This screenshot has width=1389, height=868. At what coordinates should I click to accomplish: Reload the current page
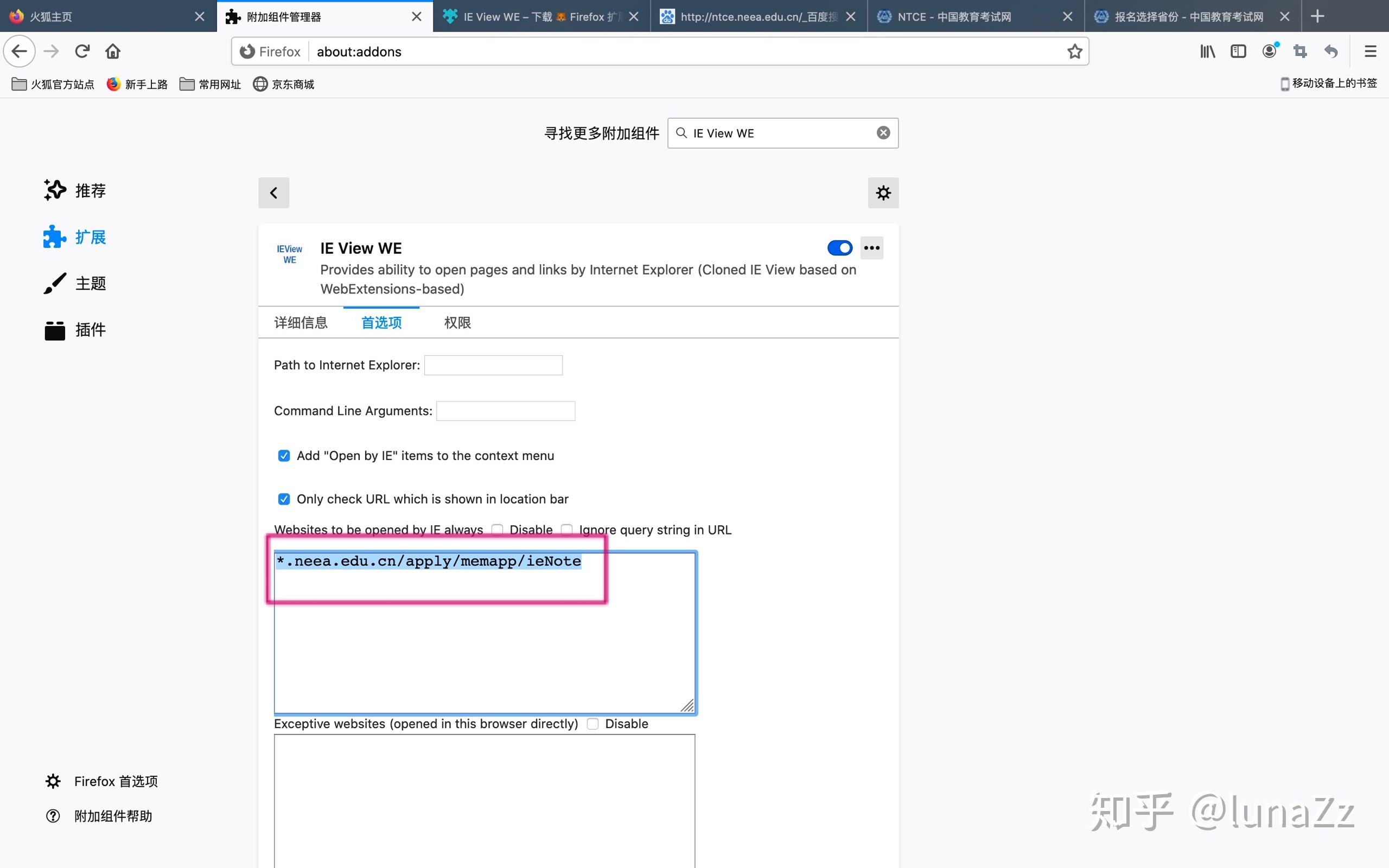pos(82,52)
